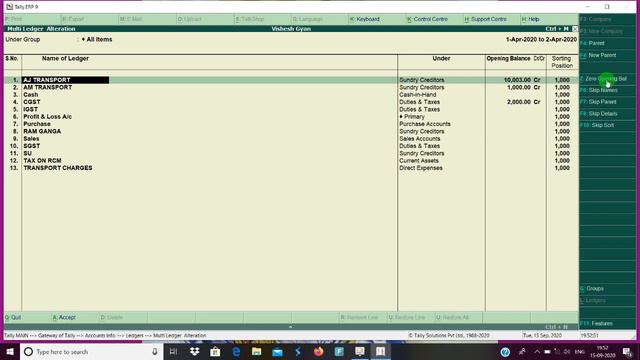Select AM TRANSPORT ledger row
The height and width of the screenshot is (360, 640).
click(47, 87)
